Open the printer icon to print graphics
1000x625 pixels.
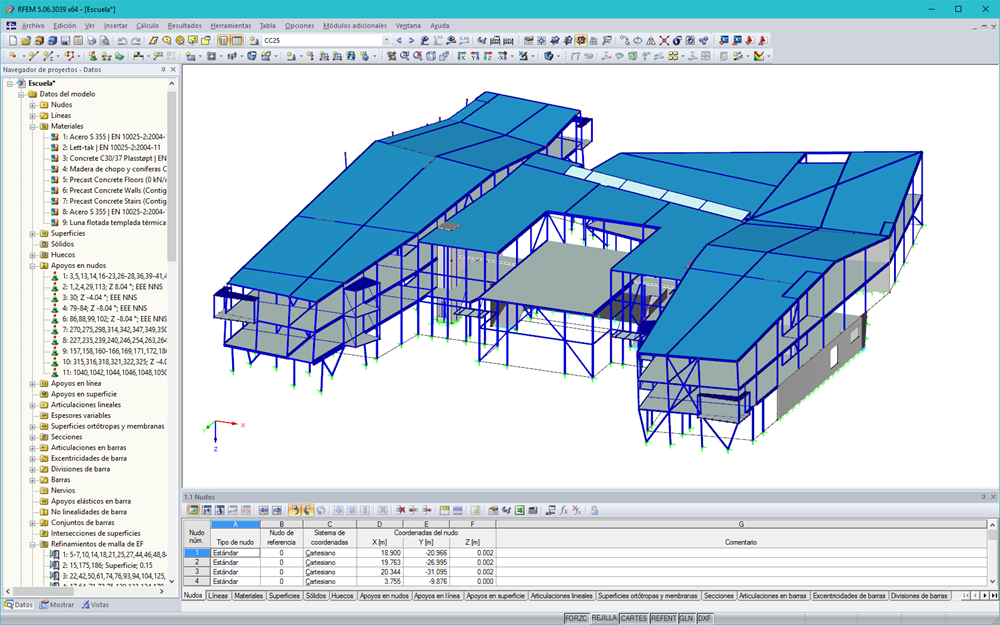coord(90,41)
